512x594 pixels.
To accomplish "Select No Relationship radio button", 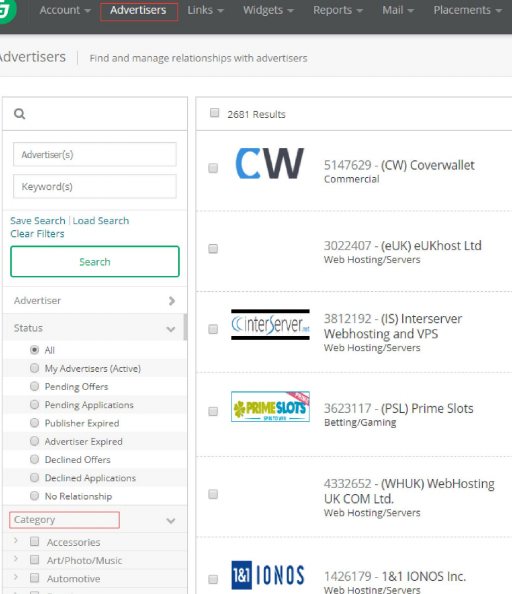I will click(x=34, y=496).
